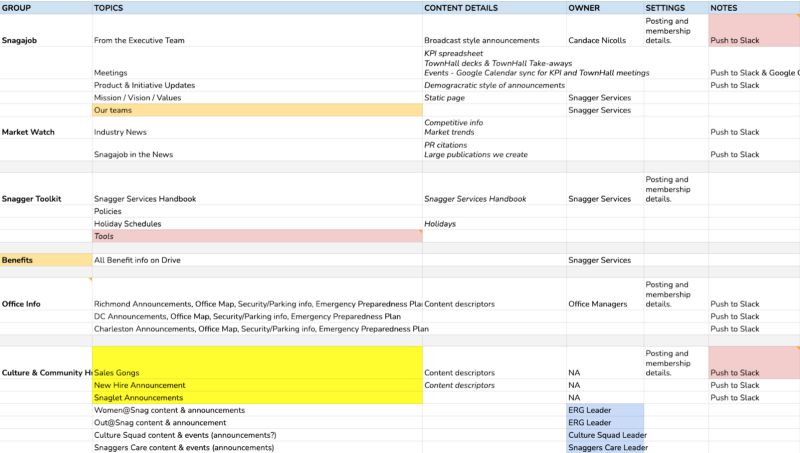The image size is (800, 453).
Task: Select the TOPICS column header
Action: tap(257, 8)
